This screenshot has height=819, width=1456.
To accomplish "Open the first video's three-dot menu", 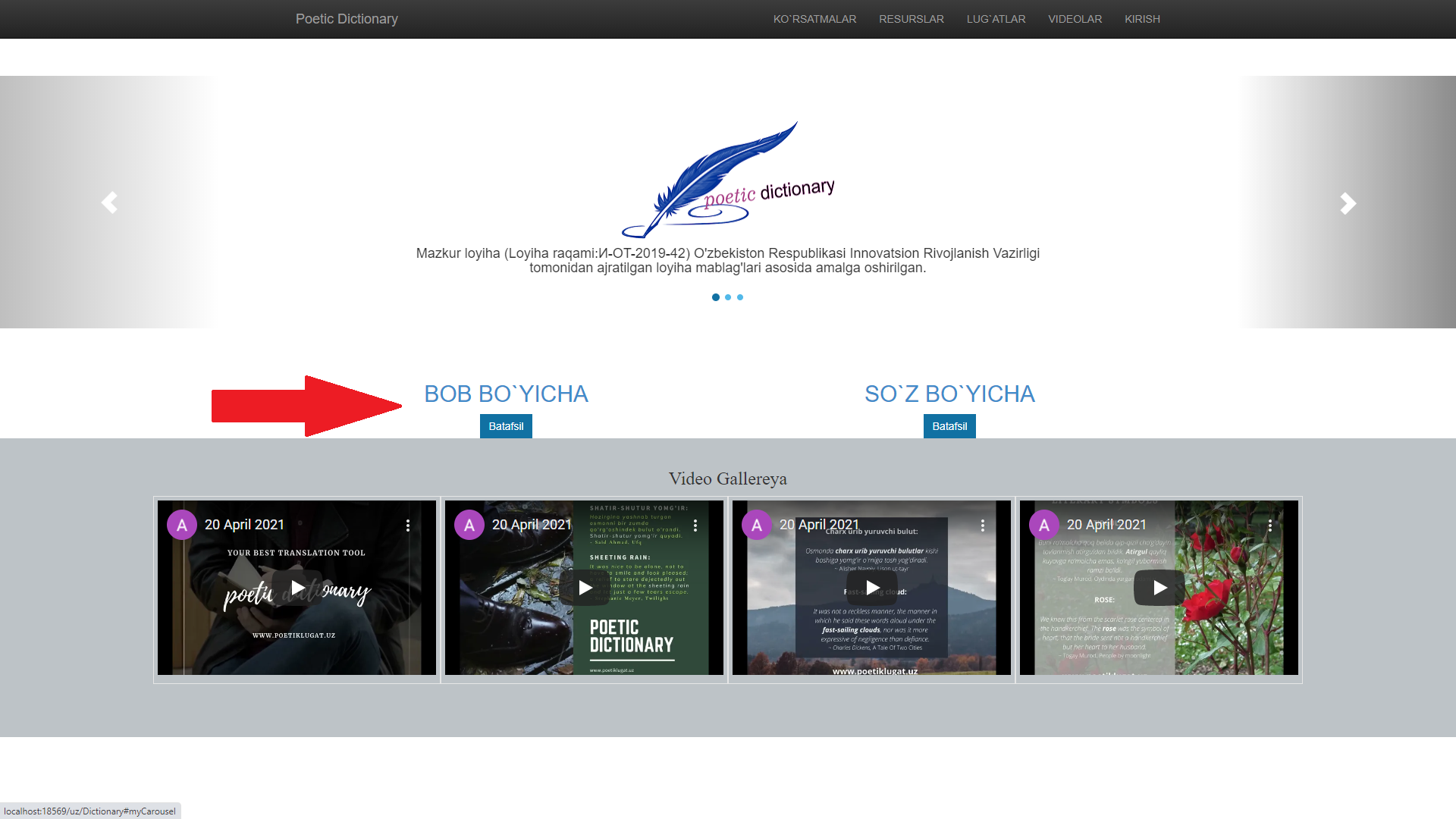I will (x=408, y=526).
